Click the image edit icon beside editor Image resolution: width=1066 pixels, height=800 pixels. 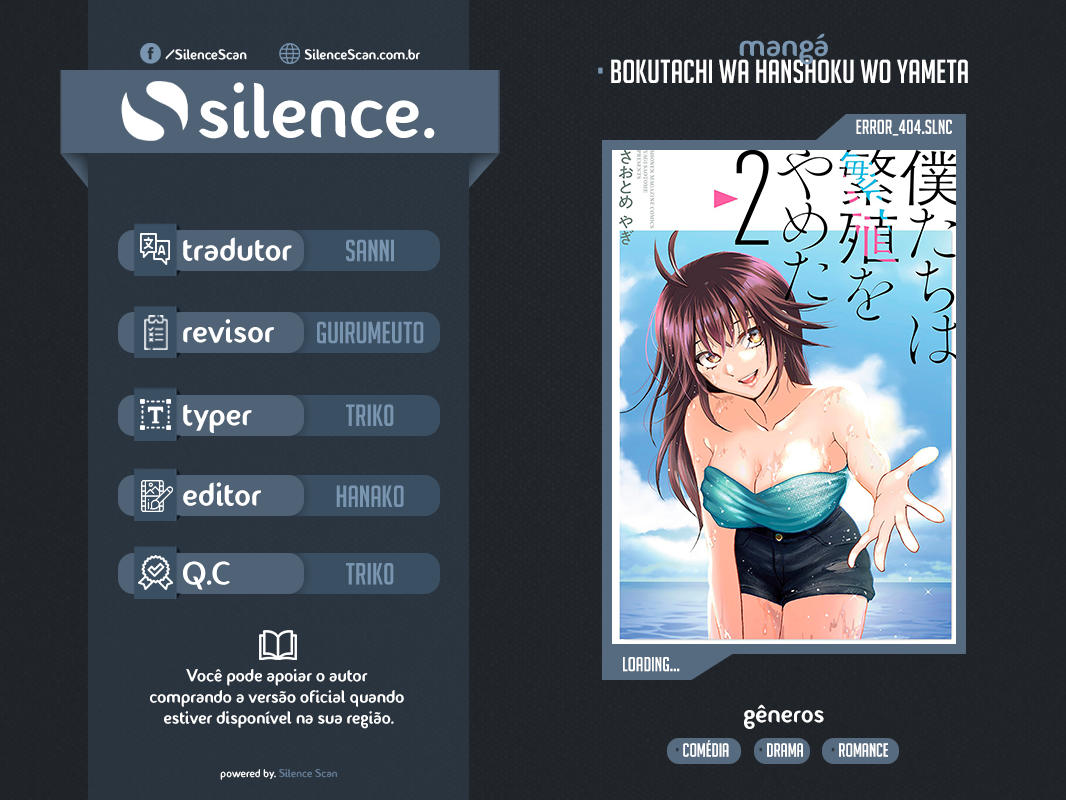tap(156, 495)
